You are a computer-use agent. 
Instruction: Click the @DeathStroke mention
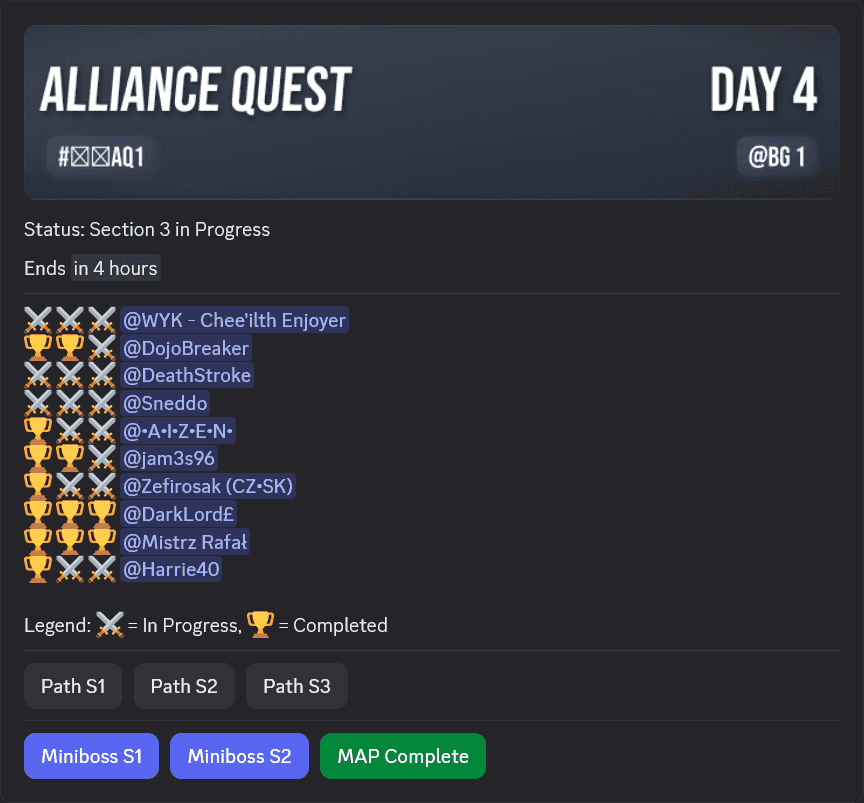[186, 376]
